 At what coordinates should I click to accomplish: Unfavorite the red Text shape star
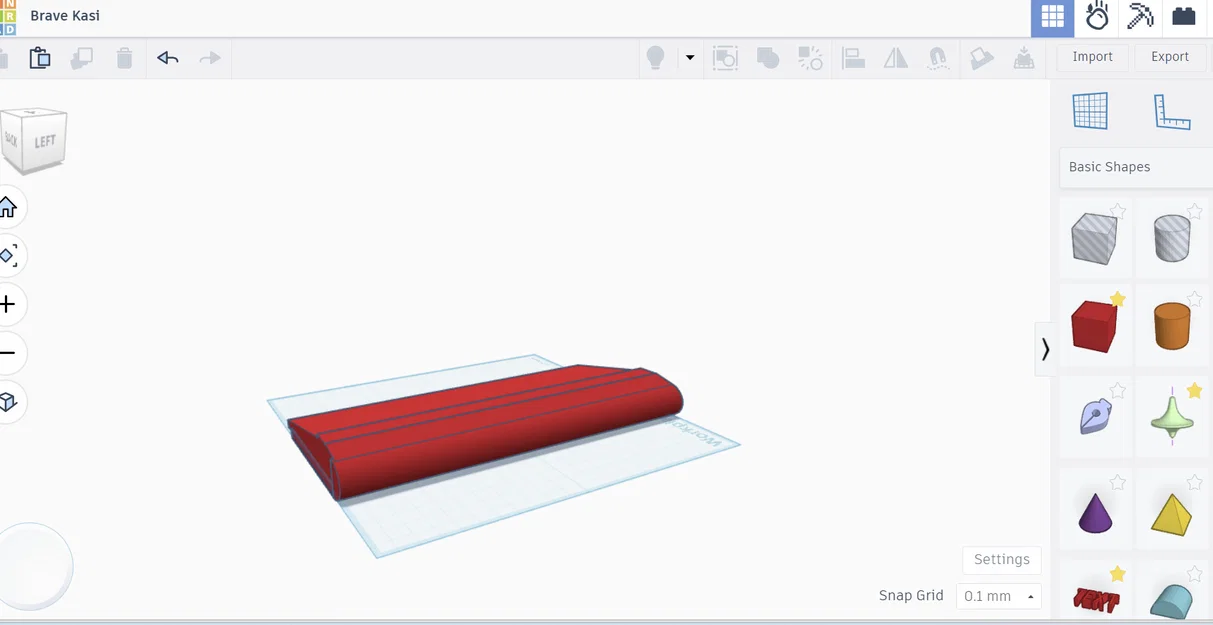[x=1118, y=574]
